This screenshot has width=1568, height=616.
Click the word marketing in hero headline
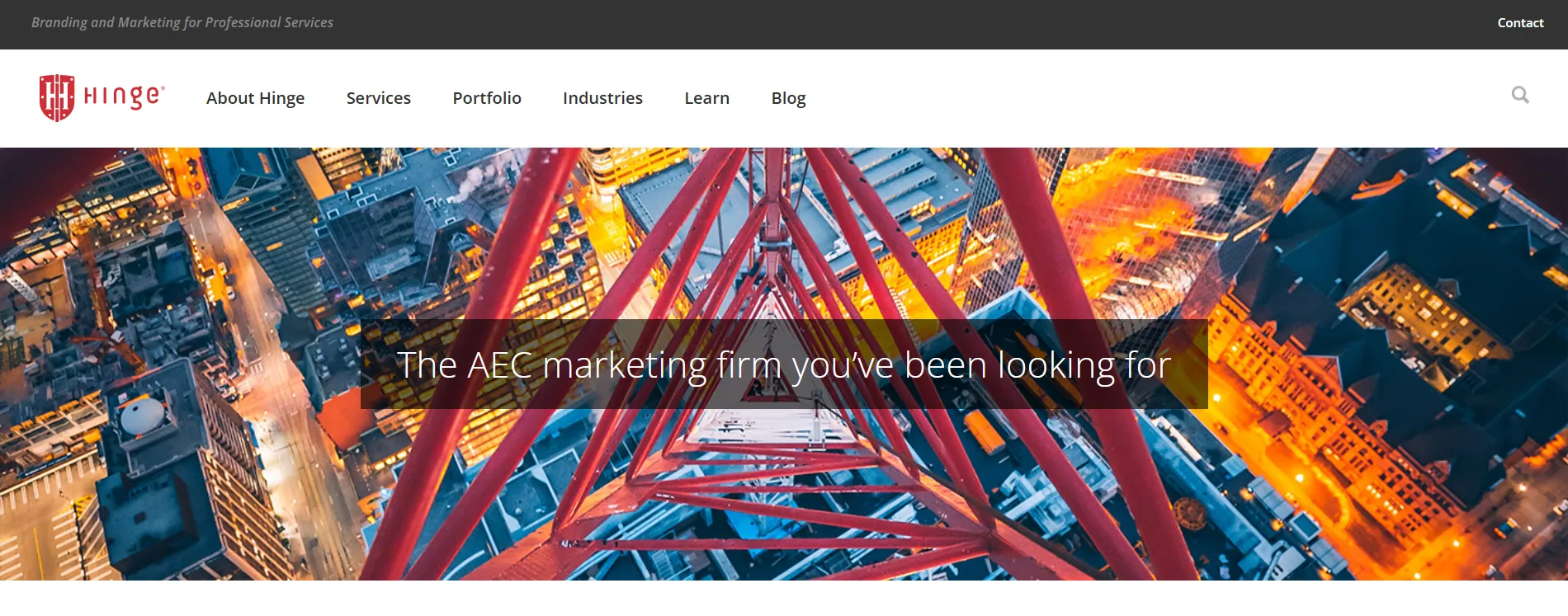pos(625,365)
